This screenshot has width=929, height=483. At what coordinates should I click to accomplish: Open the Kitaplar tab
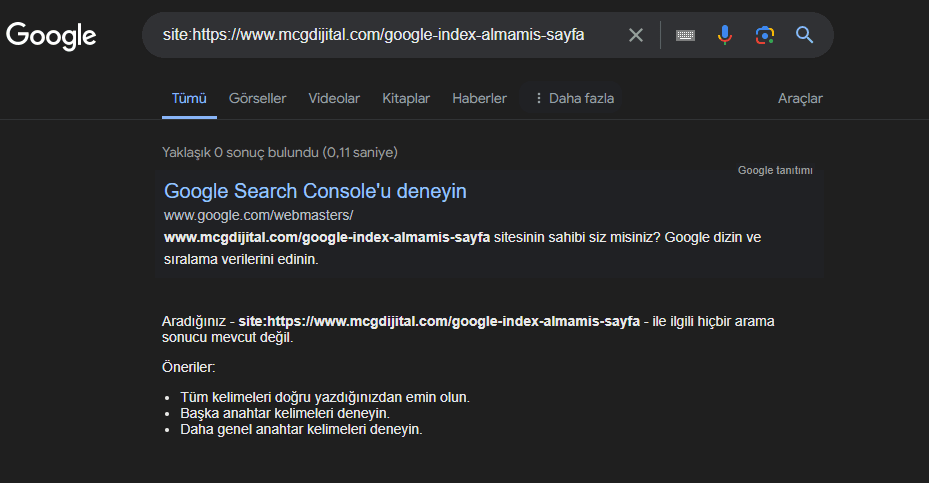(406, 98)
